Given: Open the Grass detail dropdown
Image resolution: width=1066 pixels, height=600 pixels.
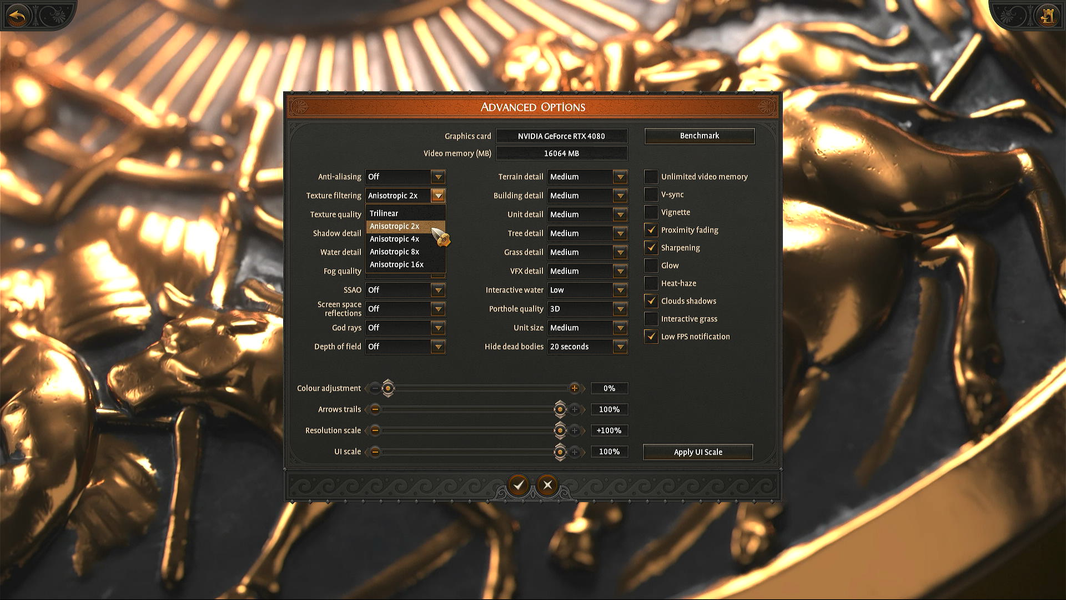Looking at the screenshot, I should click(587, 252).
